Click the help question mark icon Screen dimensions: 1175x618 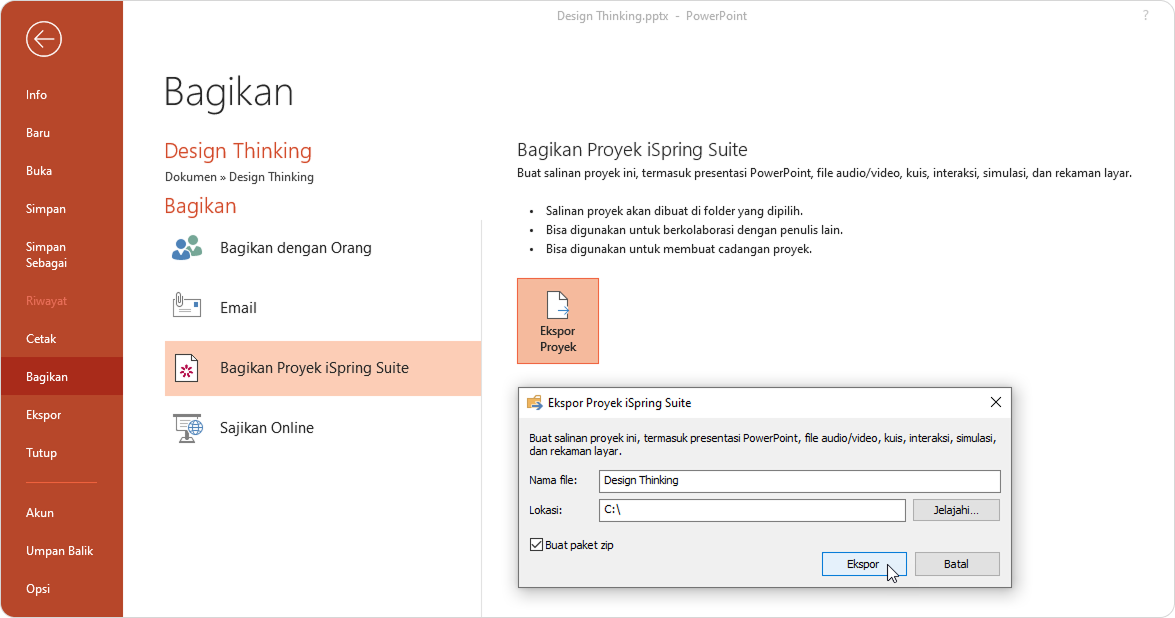[1145, 16]
